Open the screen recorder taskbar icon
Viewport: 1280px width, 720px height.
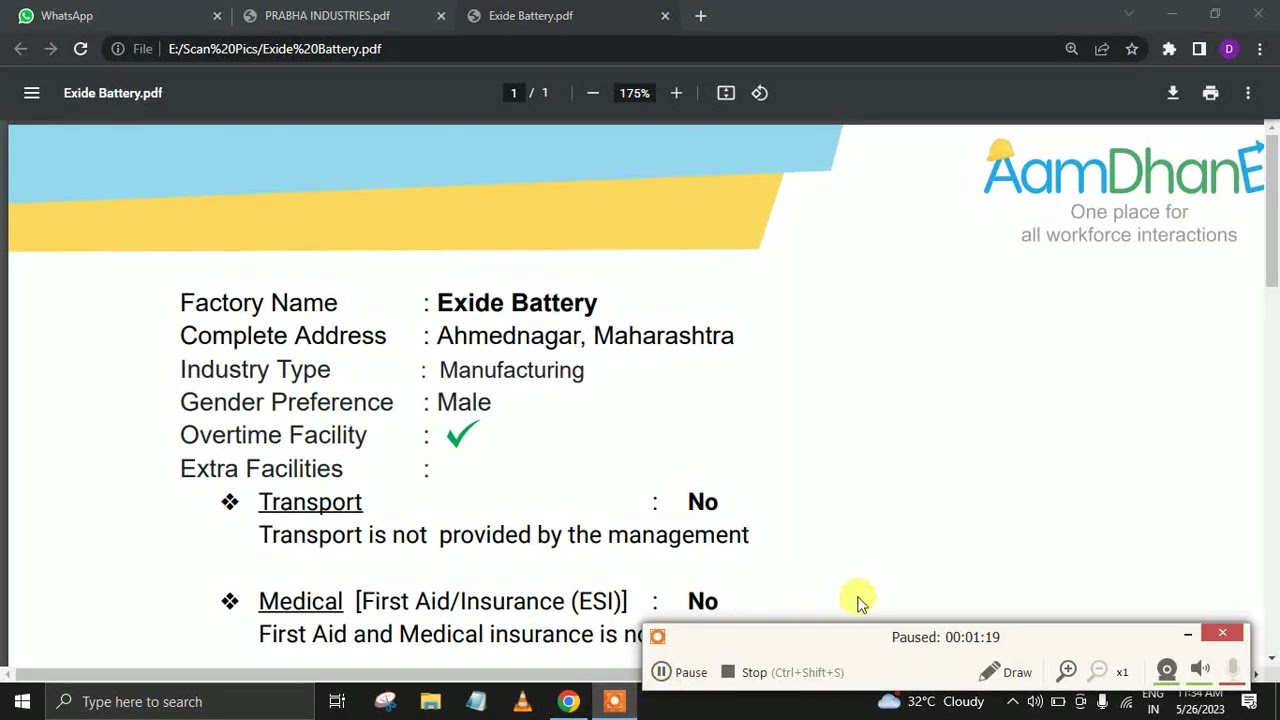click(x=614, y=701)
